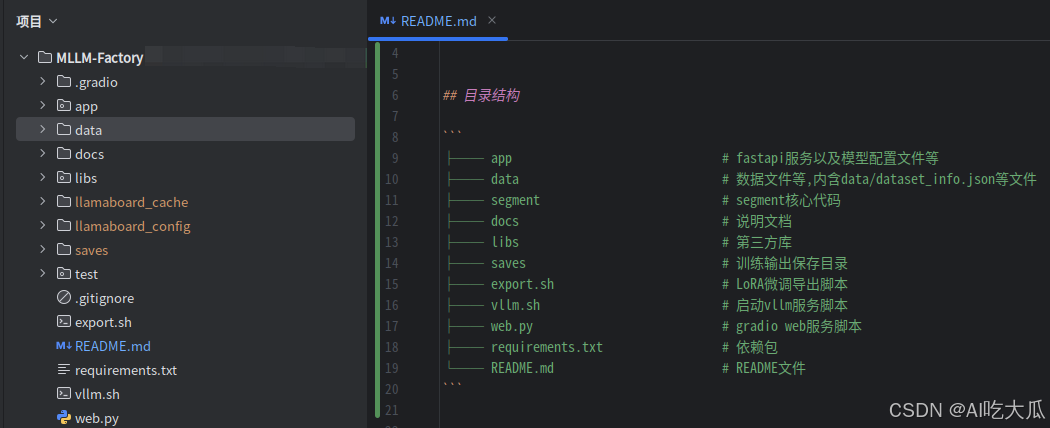Click the .gradio folder icon

click(64, 82)
